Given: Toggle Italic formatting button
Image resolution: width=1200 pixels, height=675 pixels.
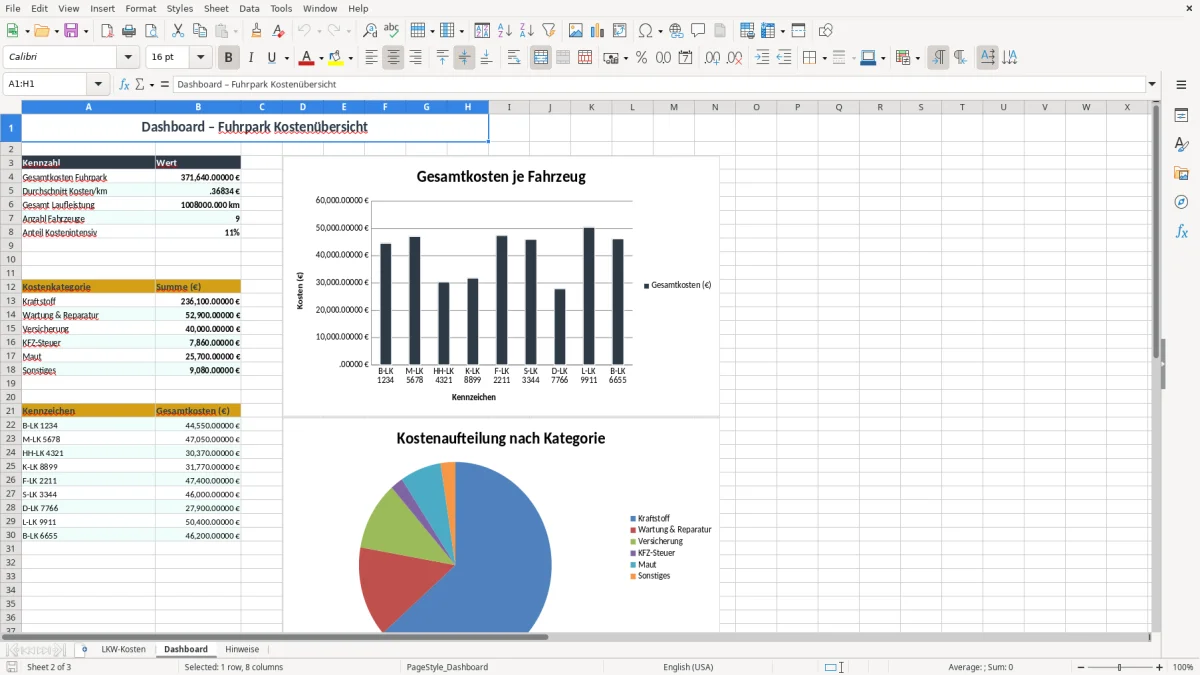Looking at the screenshot, I should point(250,58).
